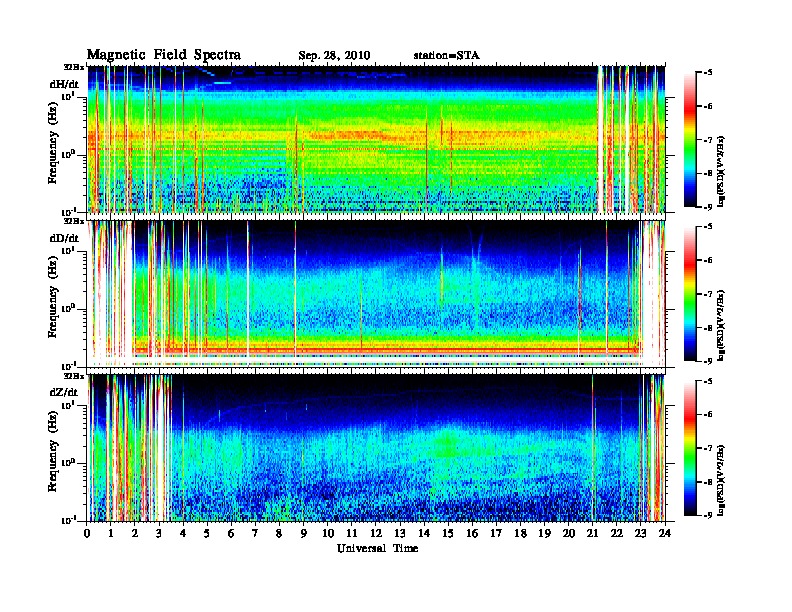Click the "8" hour tick label
792x612 pixels.
coord(279,533)
